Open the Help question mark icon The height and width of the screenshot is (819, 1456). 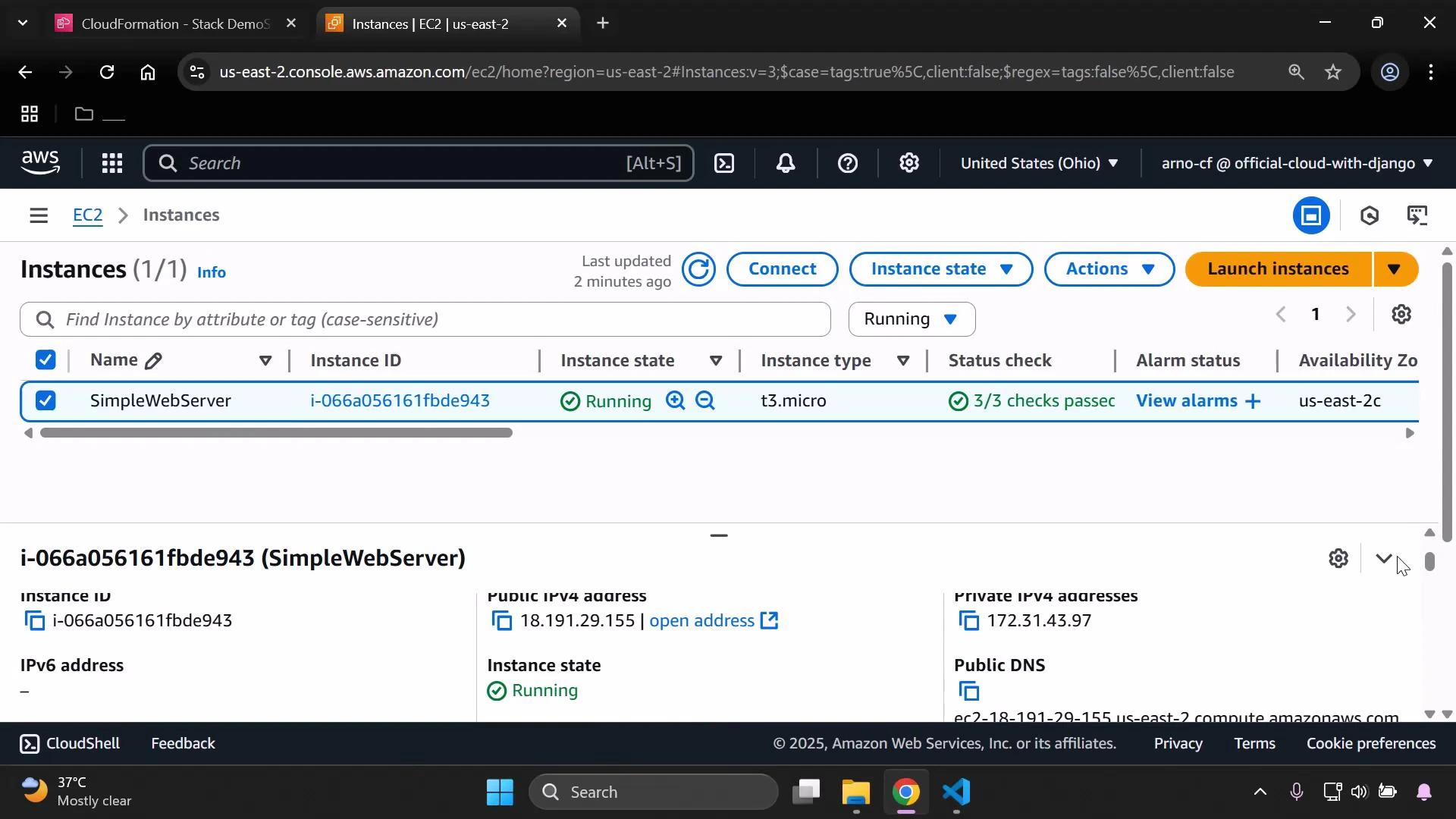tap(847, 163)
